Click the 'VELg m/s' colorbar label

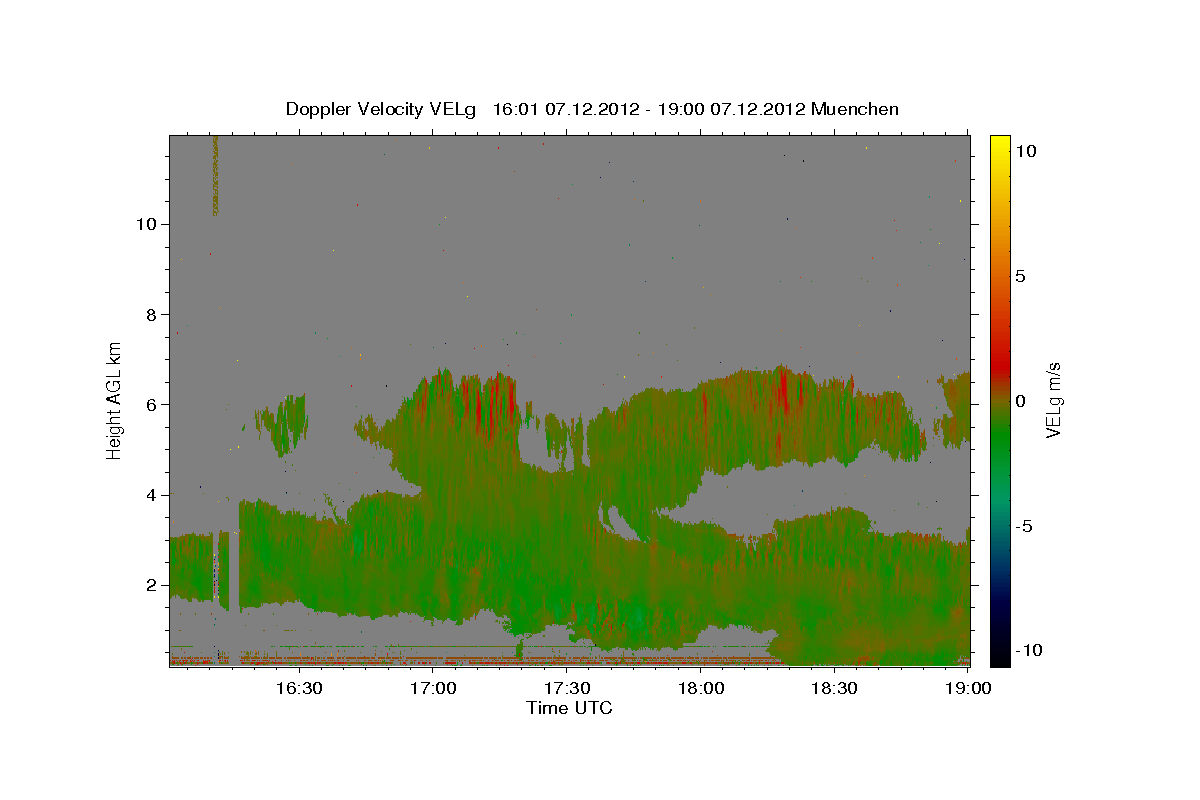tap(1052, 398)
